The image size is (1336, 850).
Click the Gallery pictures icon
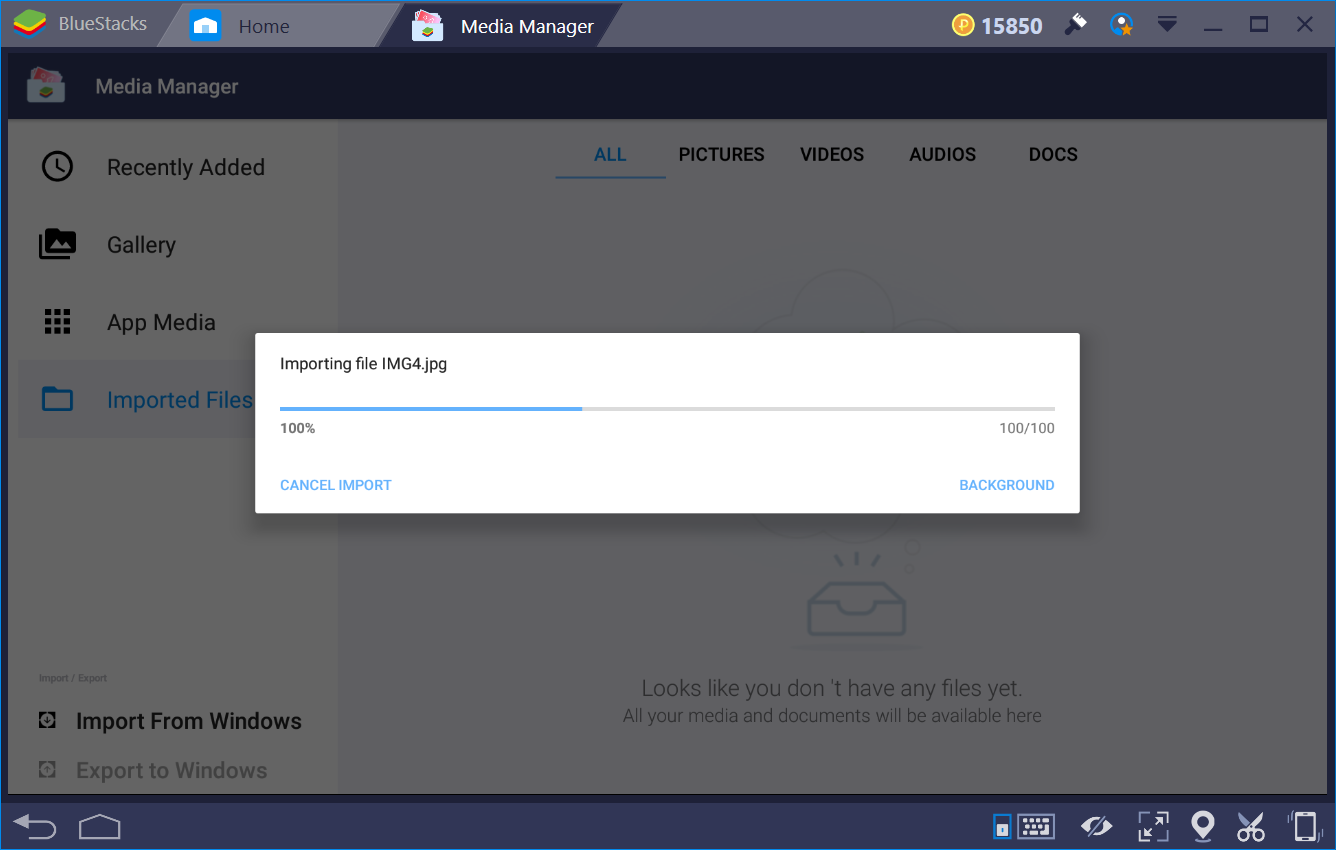(x=57, y=244)
